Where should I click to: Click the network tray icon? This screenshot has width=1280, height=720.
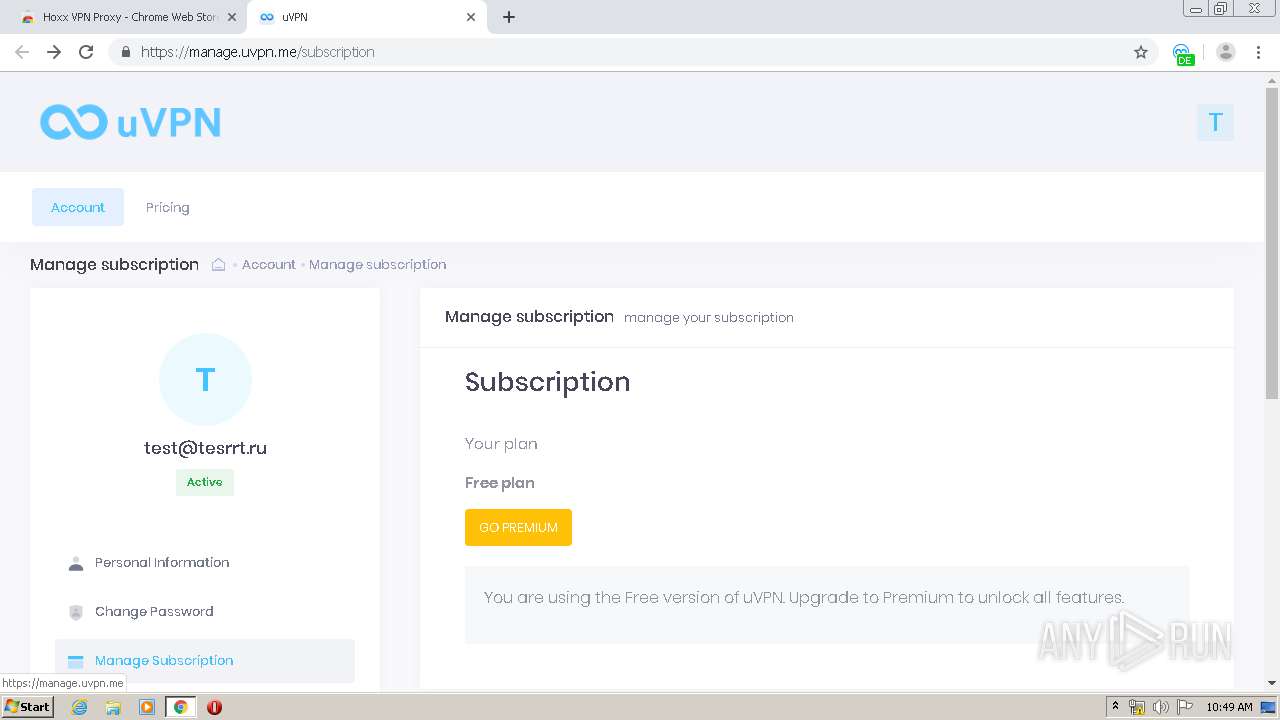pyautogui.click(x=1137, y=707)
